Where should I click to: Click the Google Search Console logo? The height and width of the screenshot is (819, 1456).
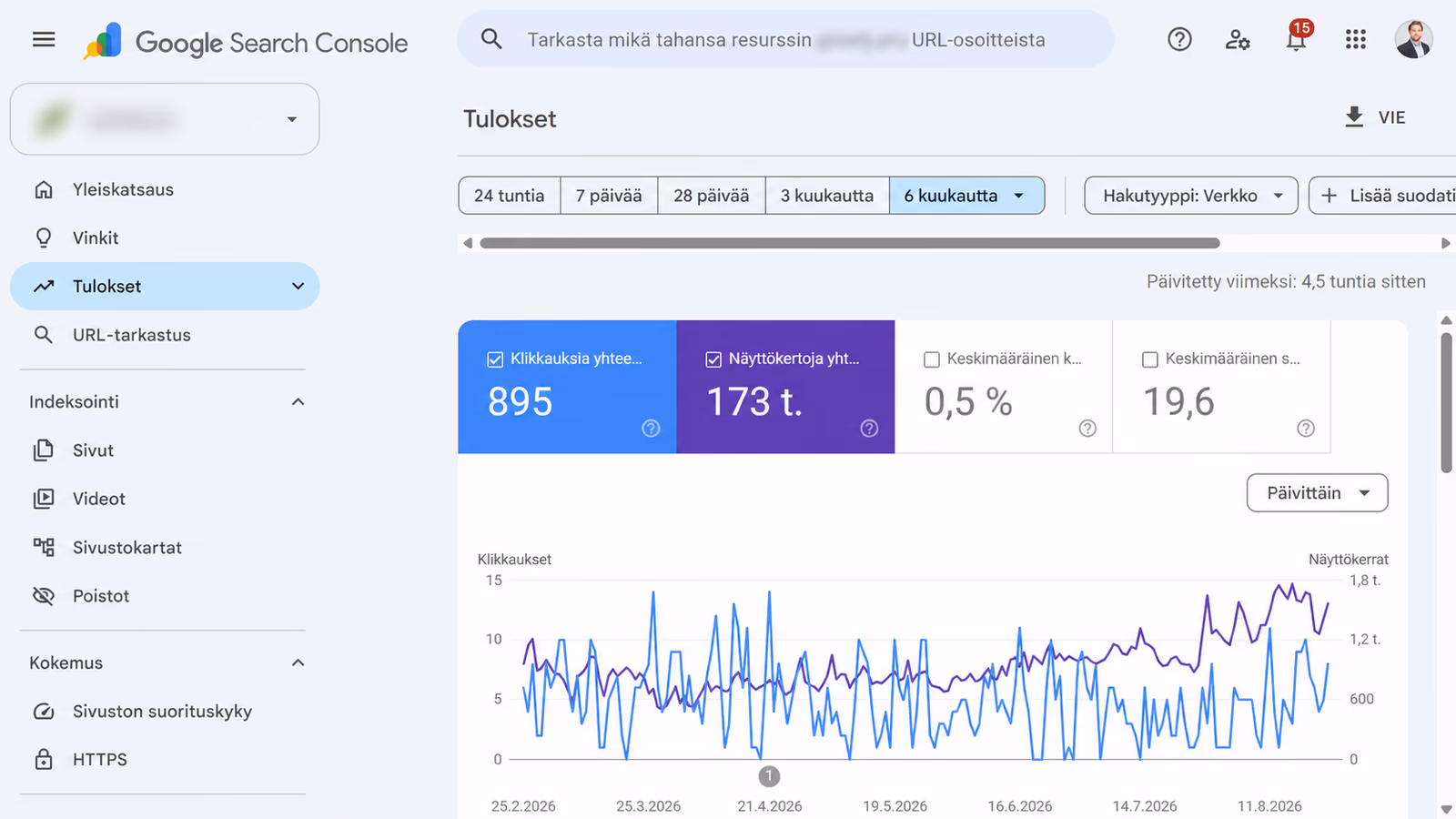coord(245,42)
